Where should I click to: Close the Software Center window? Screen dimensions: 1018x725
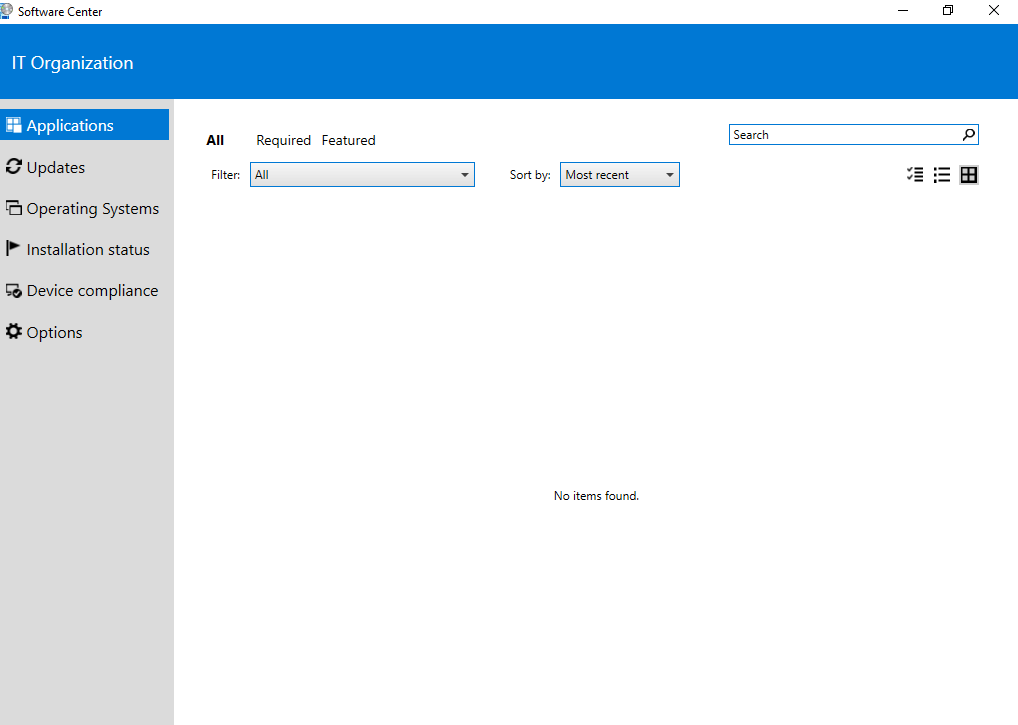coord(994,10)
